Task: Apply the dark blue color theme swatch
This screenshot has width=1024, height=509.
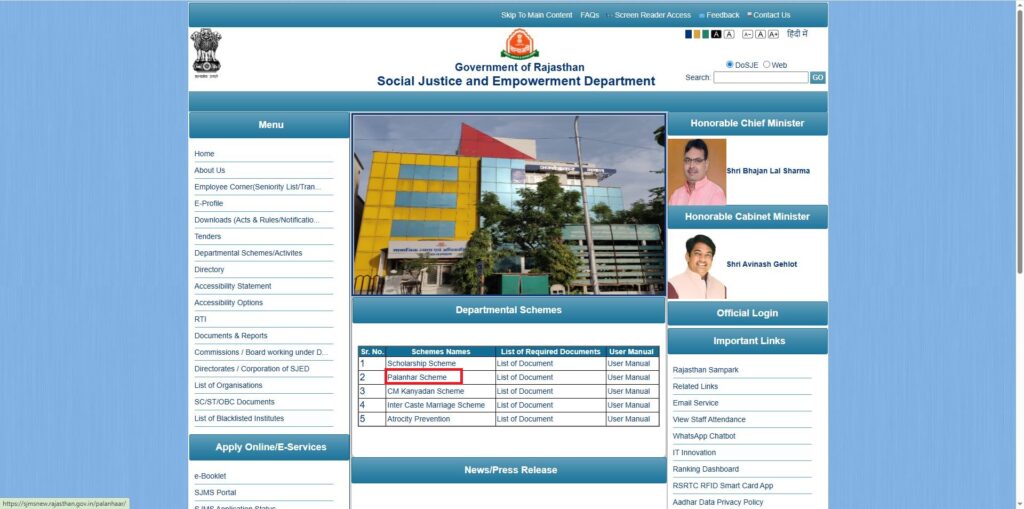Action: click(x=688, y=34)
